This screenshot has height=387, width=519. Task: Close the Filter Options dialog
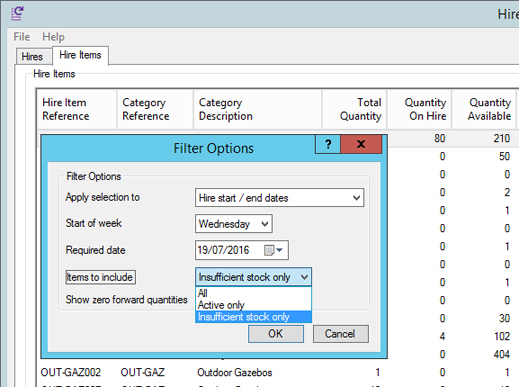coord(361,144)
